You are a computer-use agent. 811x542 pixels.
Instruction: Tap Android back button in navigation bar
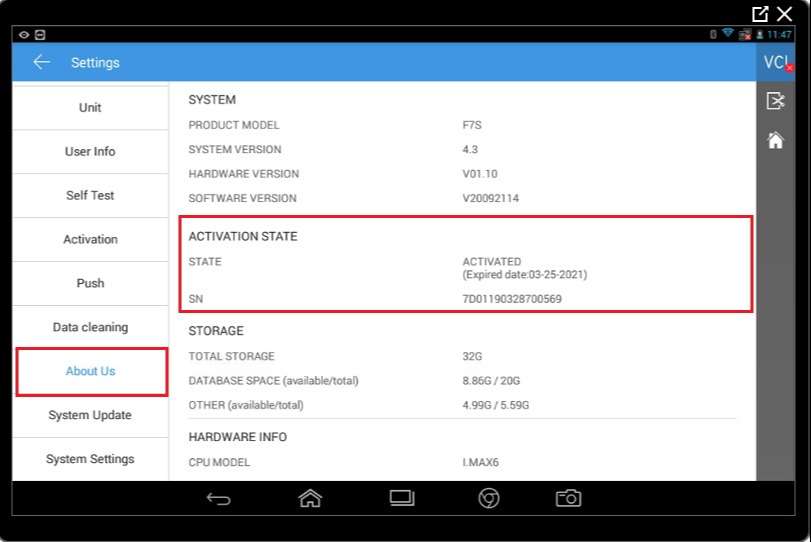click(218, 499)
